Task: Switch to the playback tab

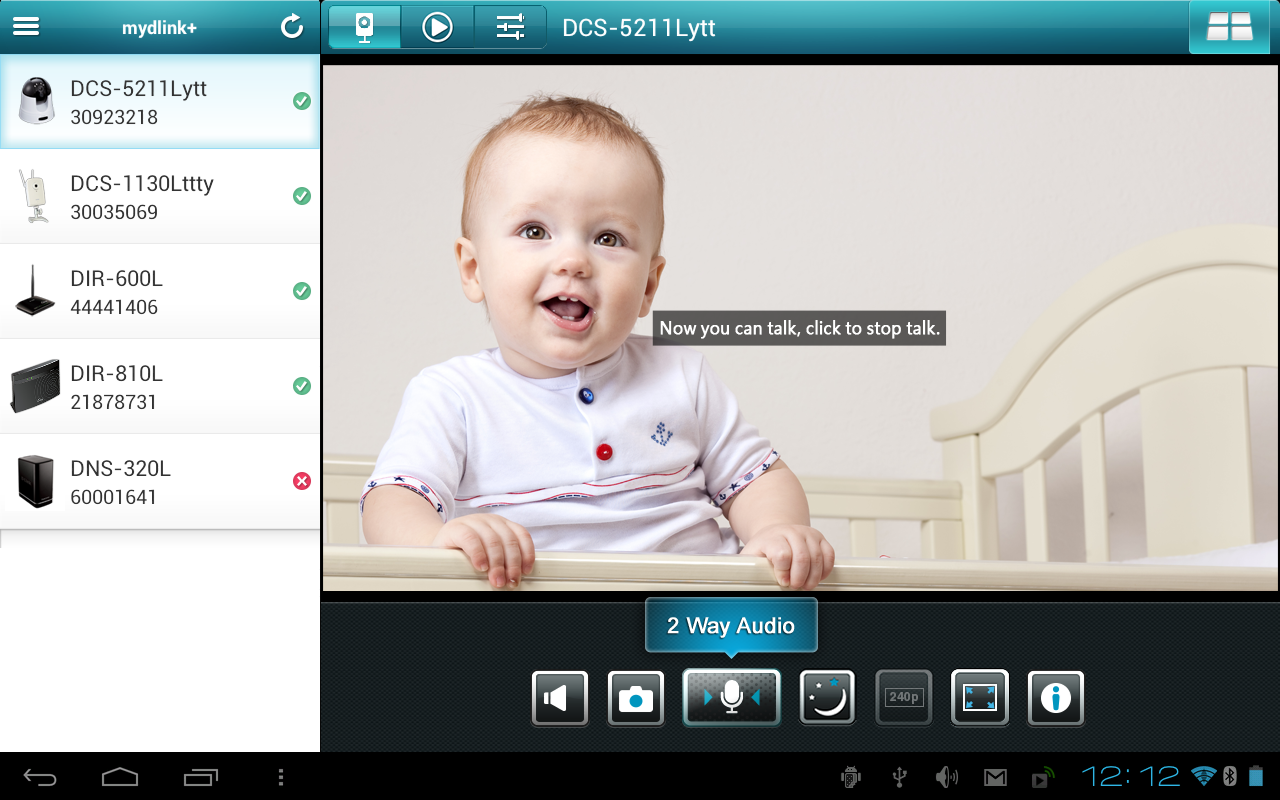Action: [437, 27]
